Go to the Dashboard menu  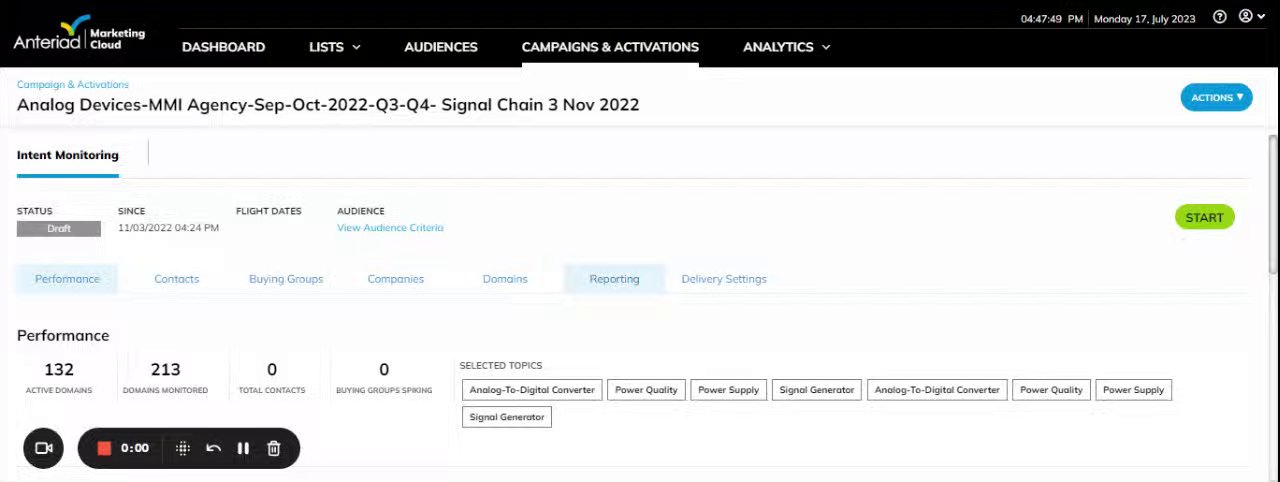pos(223,47)
